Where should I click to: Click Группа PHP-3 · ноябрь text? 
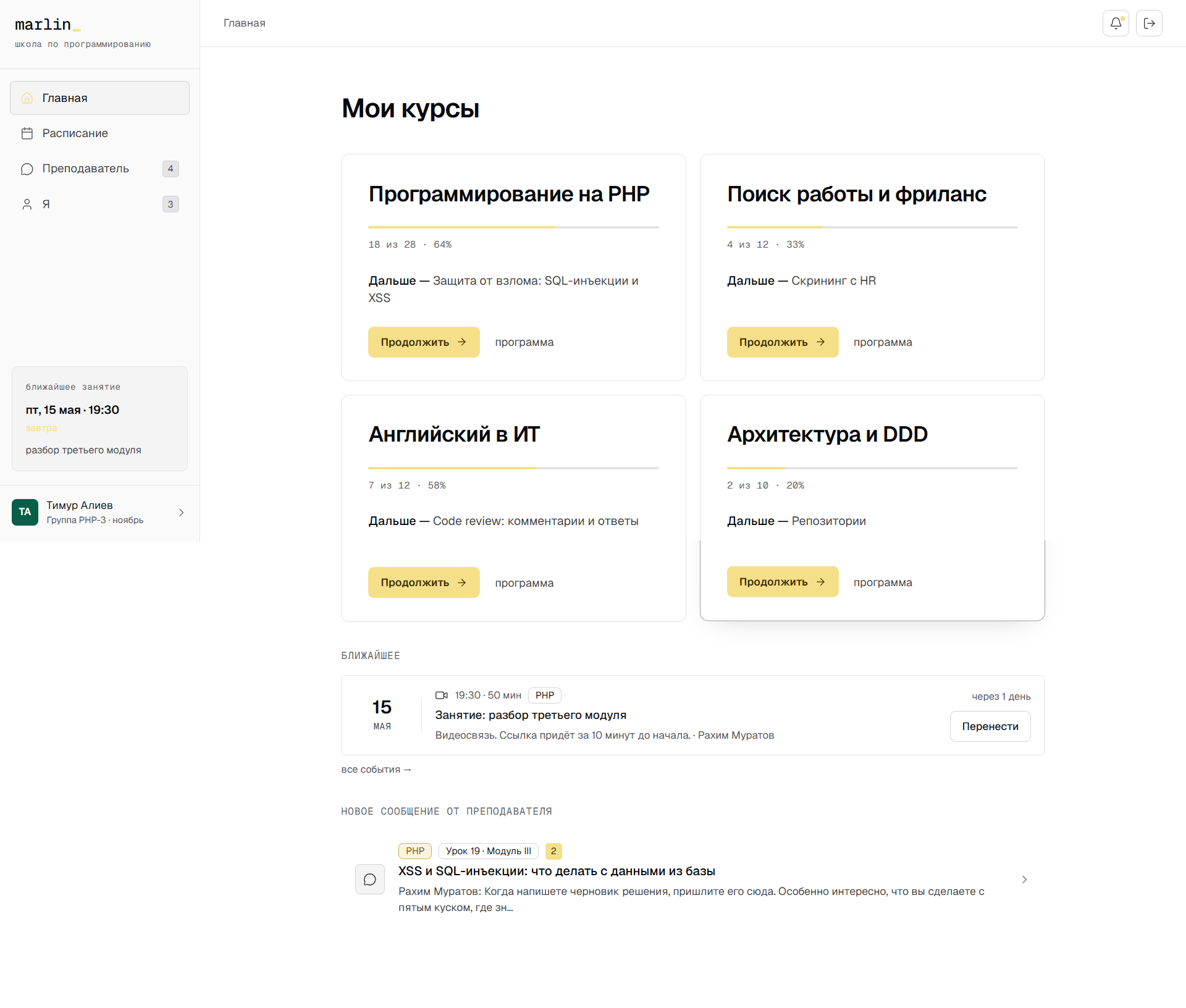95,520
